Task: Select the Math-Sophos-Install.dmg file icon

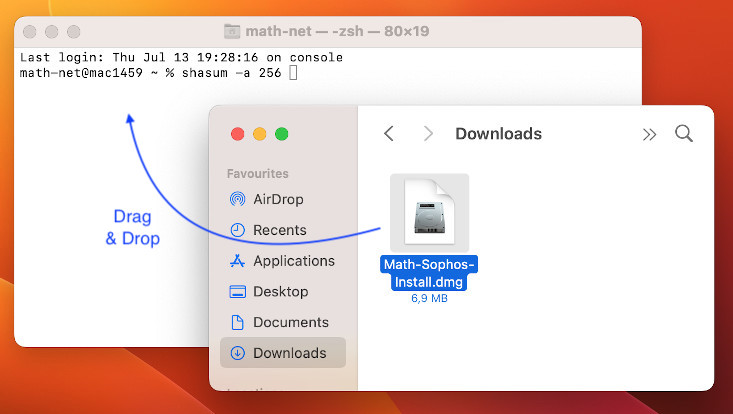Action: click(429, 213)
